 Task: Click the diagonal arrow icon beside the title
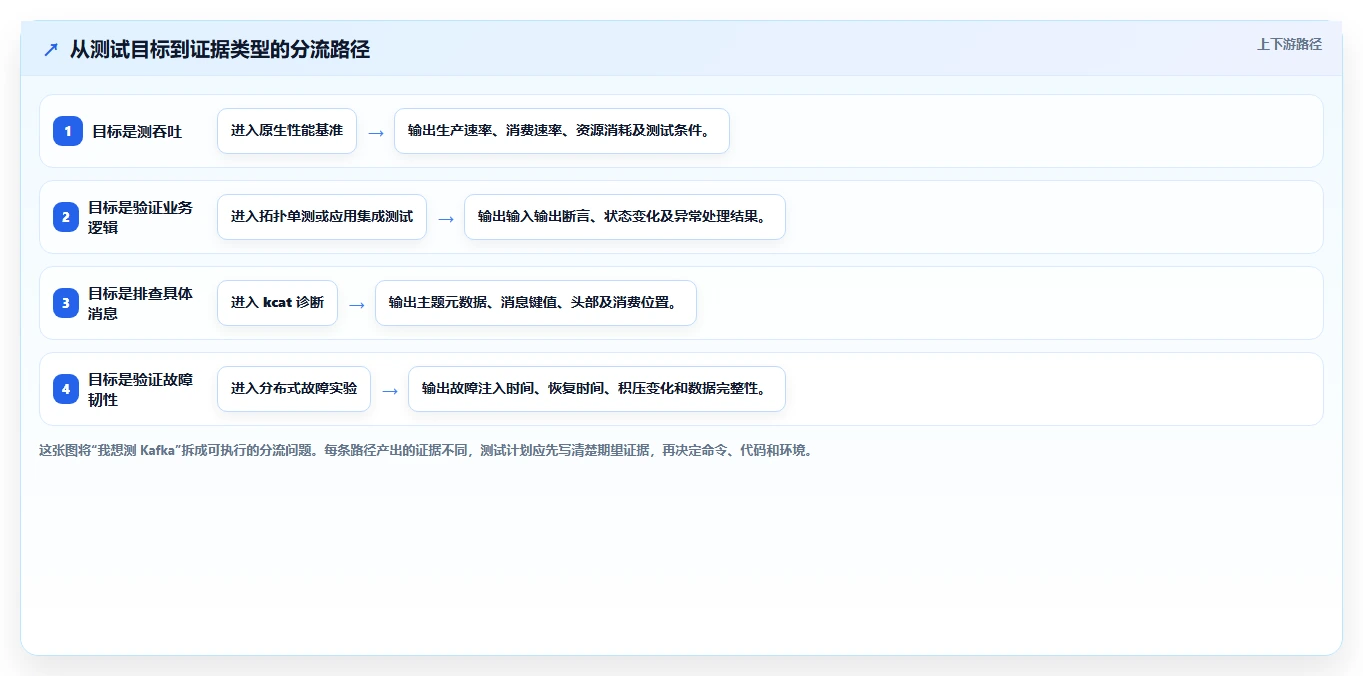point(50,50)
